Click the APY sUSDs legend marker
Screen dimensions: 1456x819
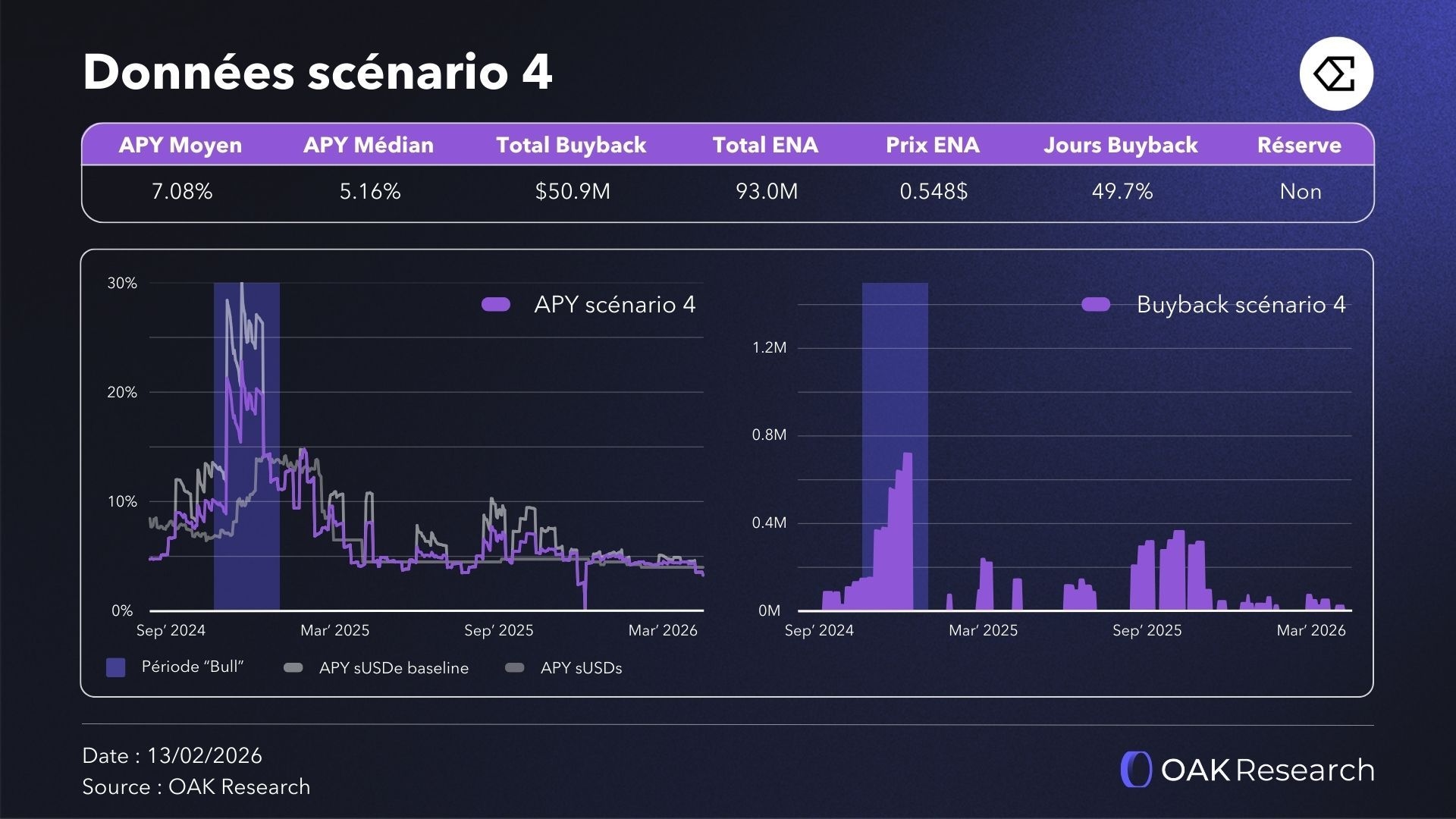[x=513, y=668]
